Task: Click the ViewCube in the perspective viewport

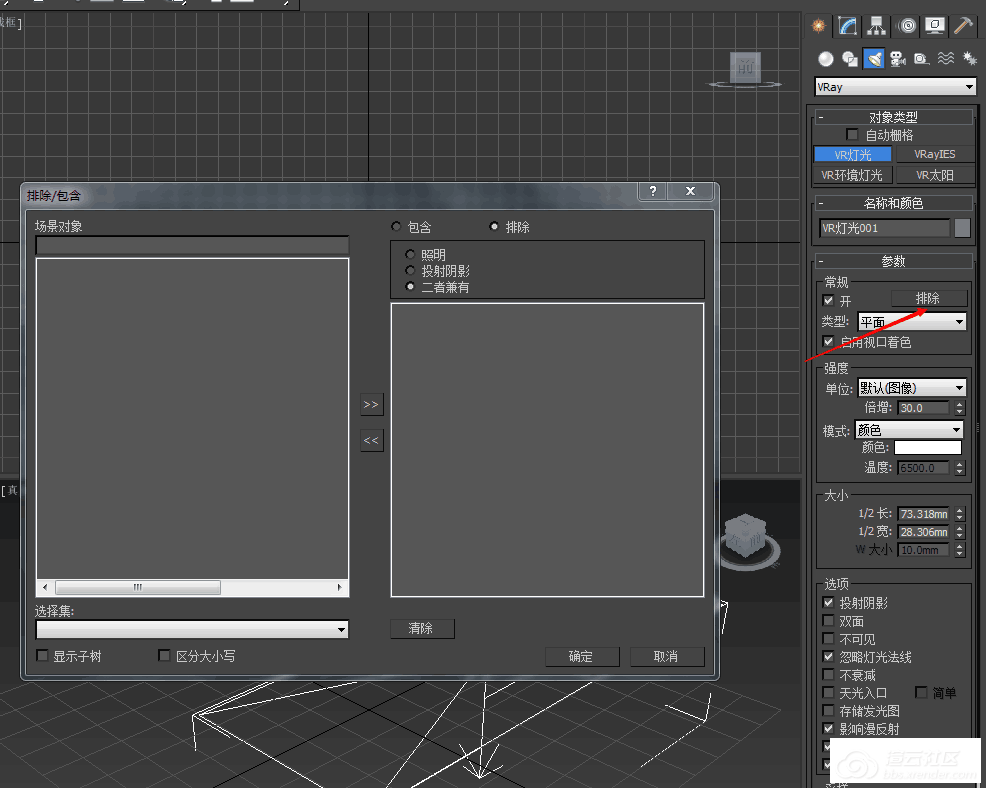Action: tap(746, 536)
